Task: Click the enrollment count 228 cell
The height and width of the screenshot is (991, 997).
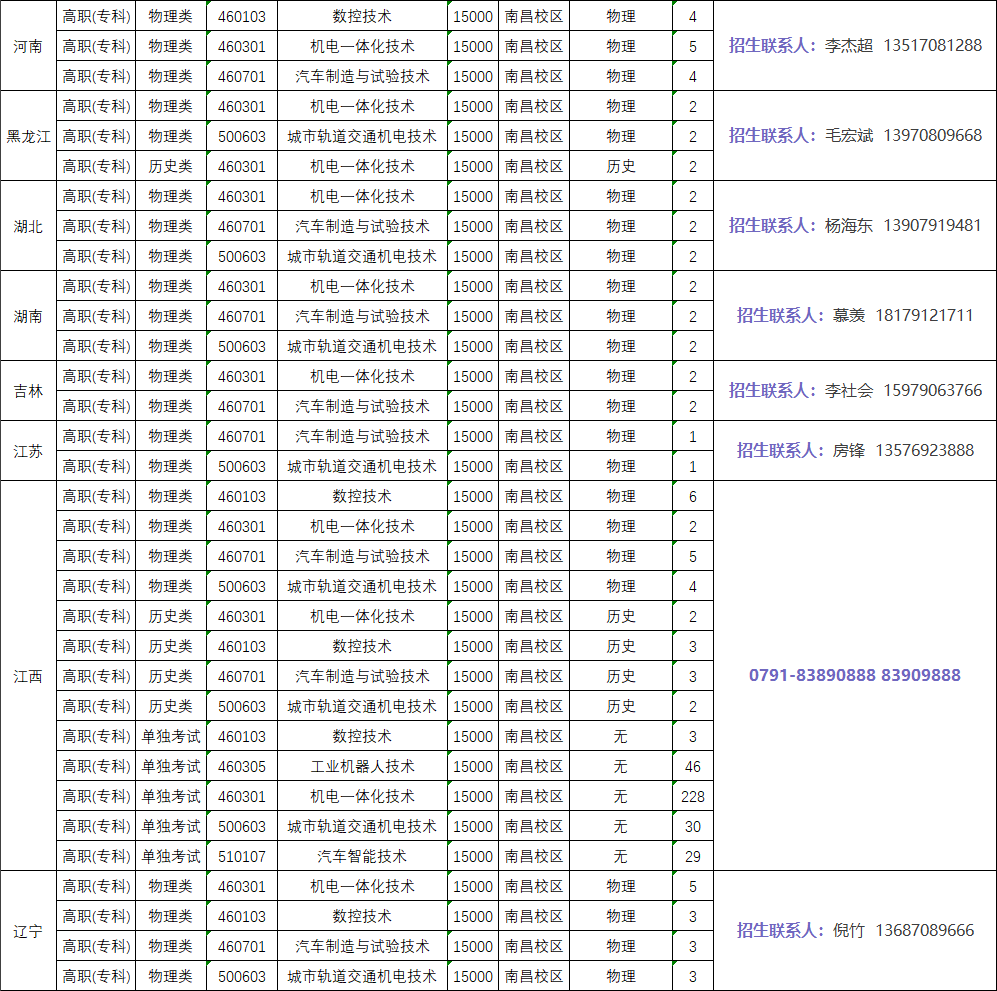Action: tap(692, 797)
